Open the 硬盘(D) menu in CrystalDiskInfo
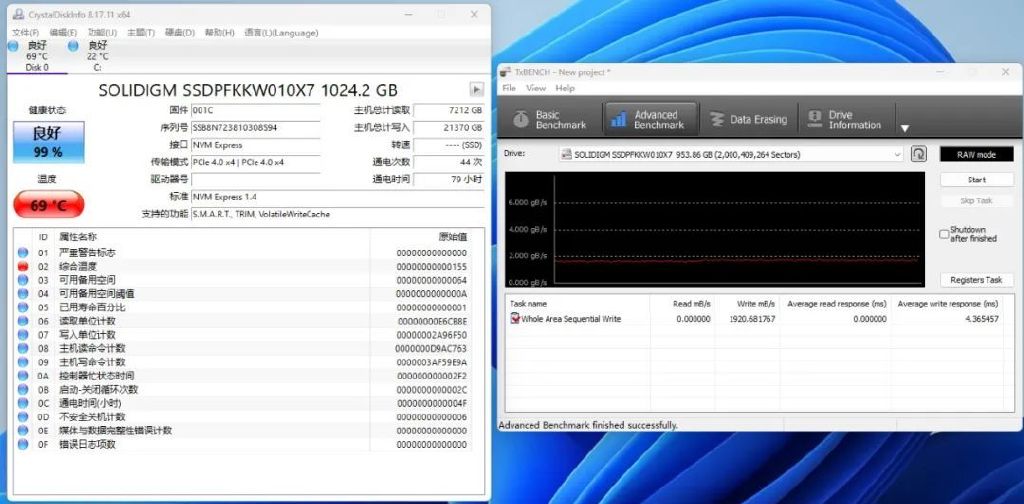Viewport: 1024px width, 504px height. 180,33
